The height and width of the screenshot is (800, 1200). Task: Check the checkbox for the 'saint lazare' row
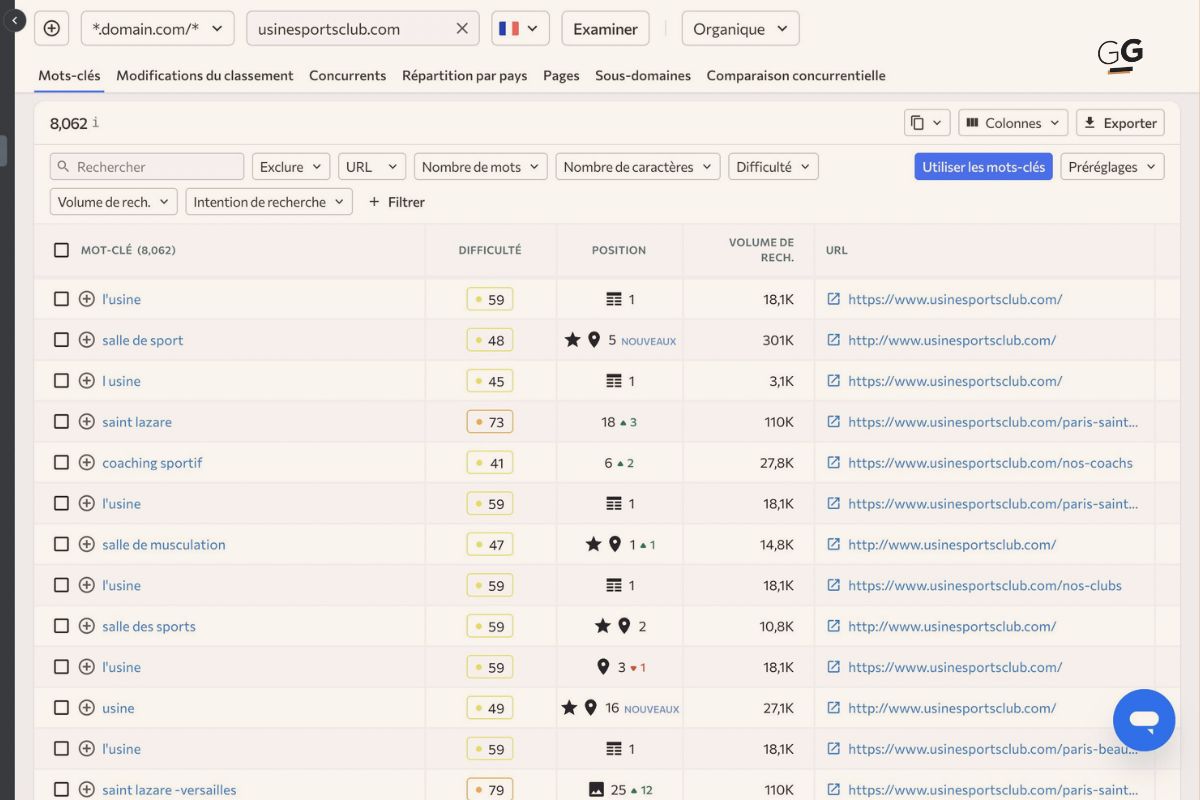point(61,421)
